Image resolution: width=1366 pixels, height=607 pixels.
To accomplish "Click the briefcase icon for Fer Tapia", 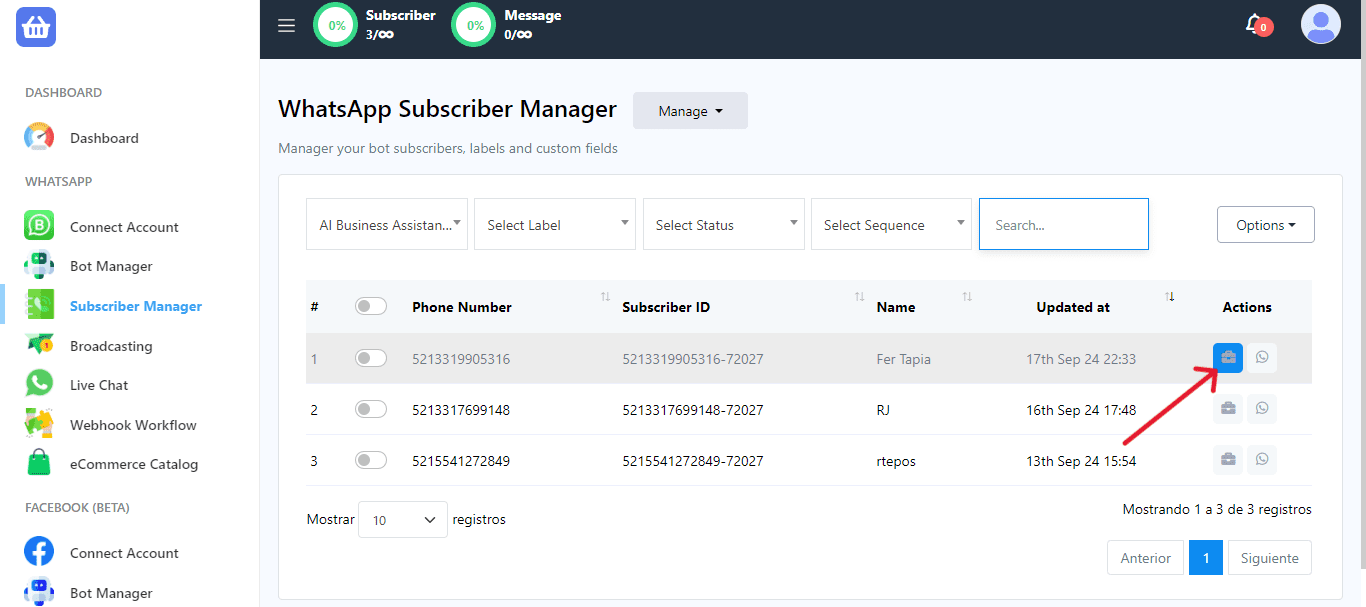I will pos(1228,358).
